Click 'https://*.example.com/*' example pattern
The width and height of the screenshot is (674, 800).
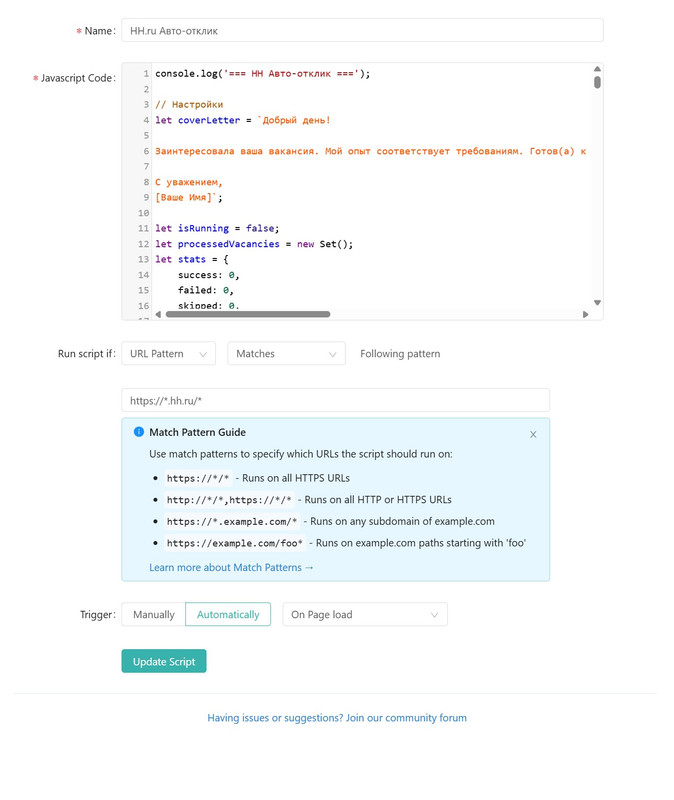(x=232, y=521)
